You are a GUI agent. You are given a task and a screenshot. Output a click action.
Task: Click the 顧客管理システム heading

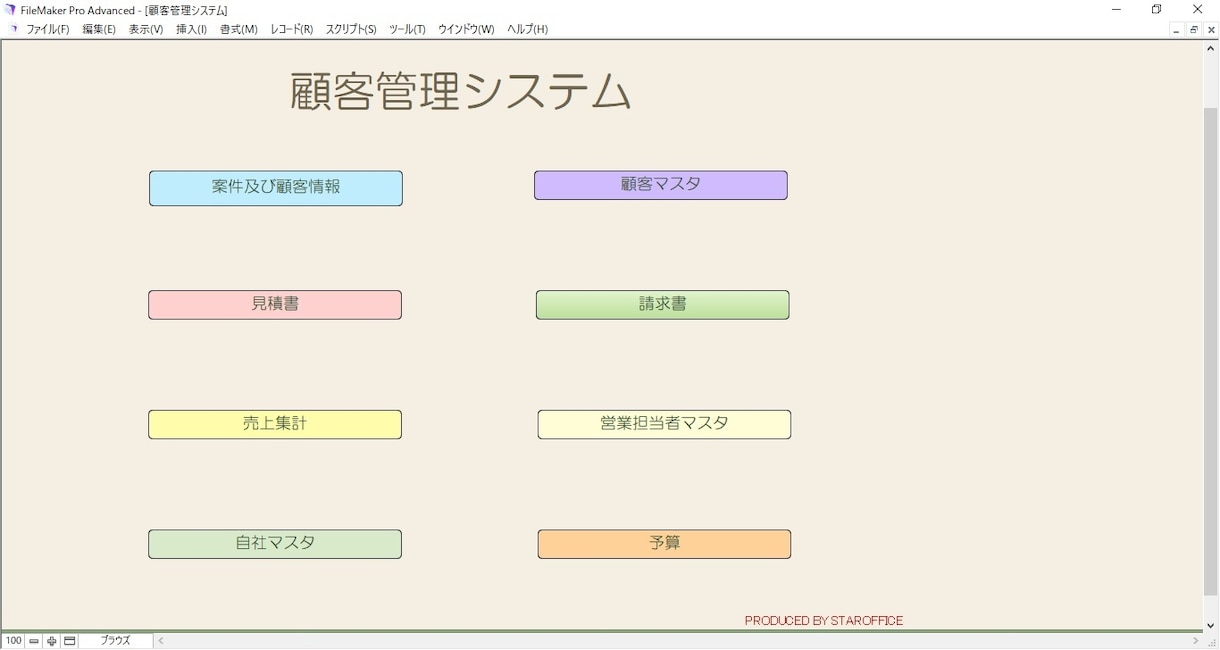460,92
